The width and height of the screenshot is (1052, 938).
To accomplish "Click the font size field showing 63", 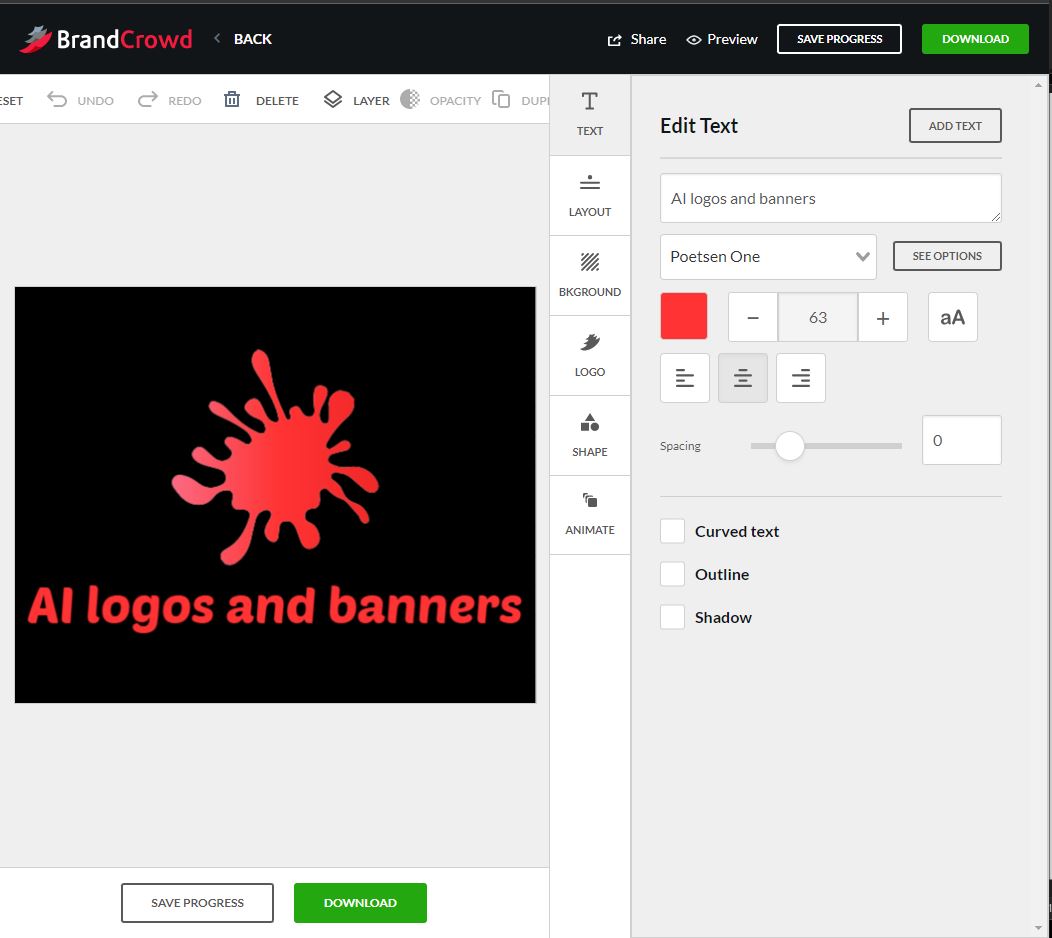I will pyautogui.click(x=818, y=317).
